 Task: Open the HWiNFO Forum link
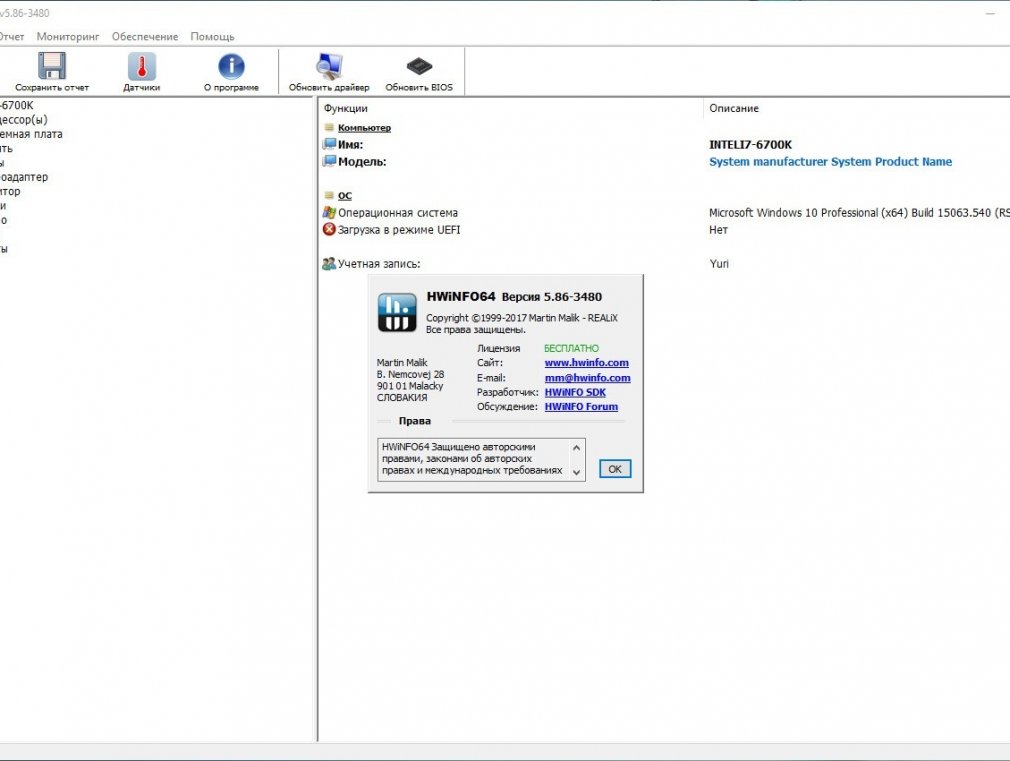pos(581,407)
